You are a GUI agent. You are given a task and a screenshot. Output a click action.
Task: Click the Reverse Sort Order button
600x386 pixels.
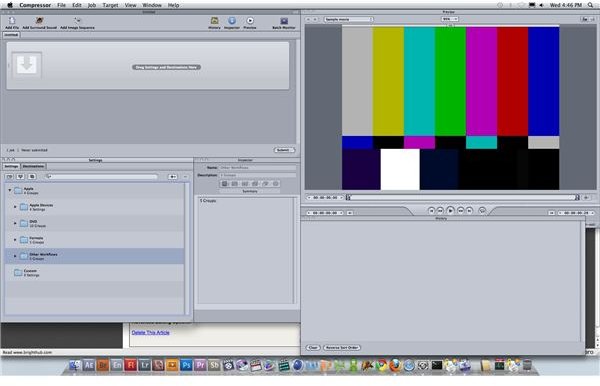342,347
